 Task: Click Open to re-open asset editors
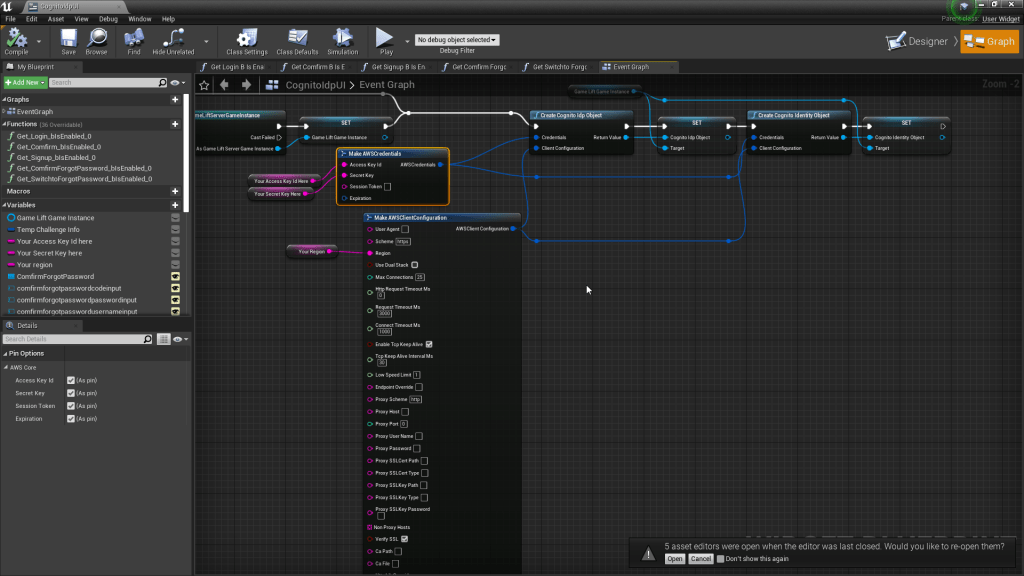click(675, 559)
